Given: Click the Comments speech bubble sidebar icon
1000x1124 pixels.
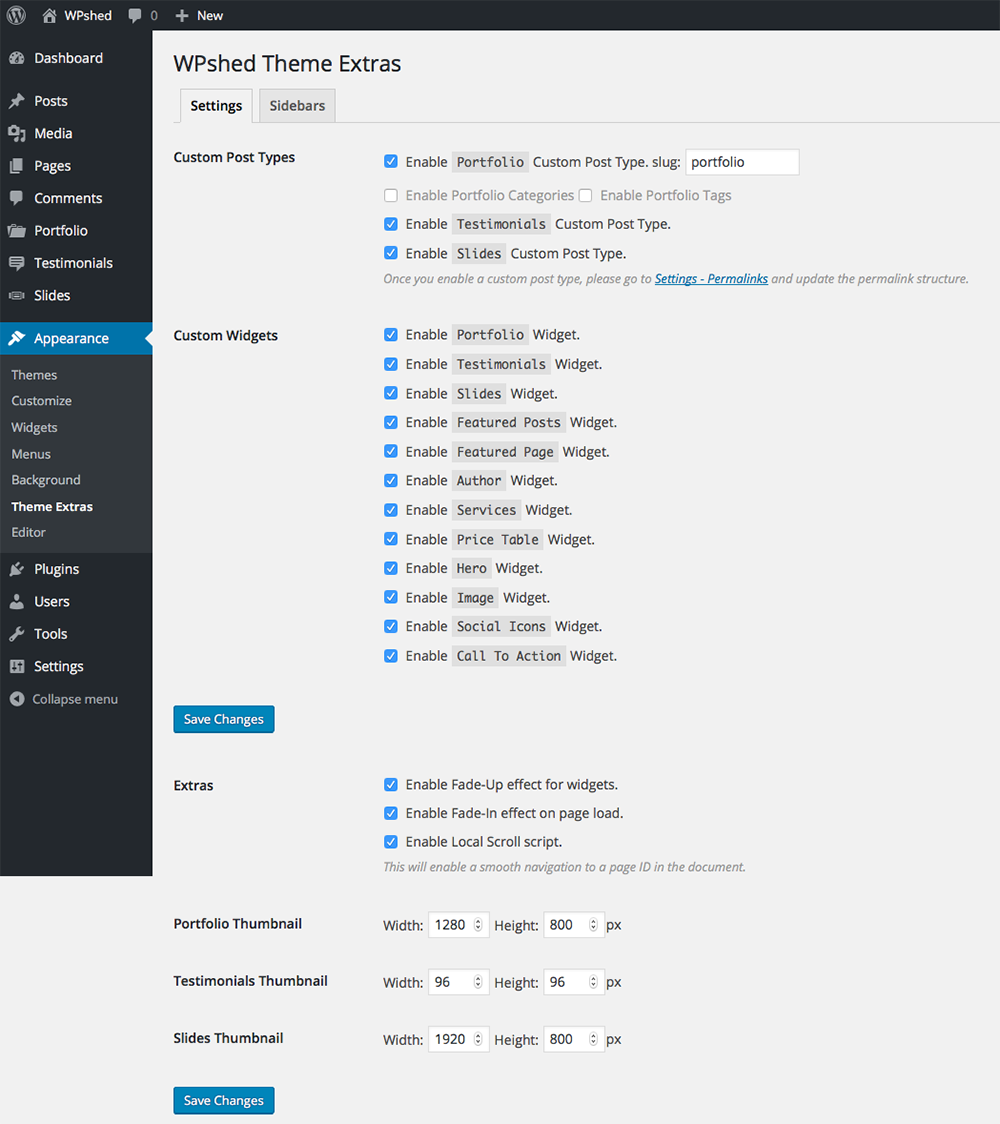Looking at the screenshot, I should point(16,198).
